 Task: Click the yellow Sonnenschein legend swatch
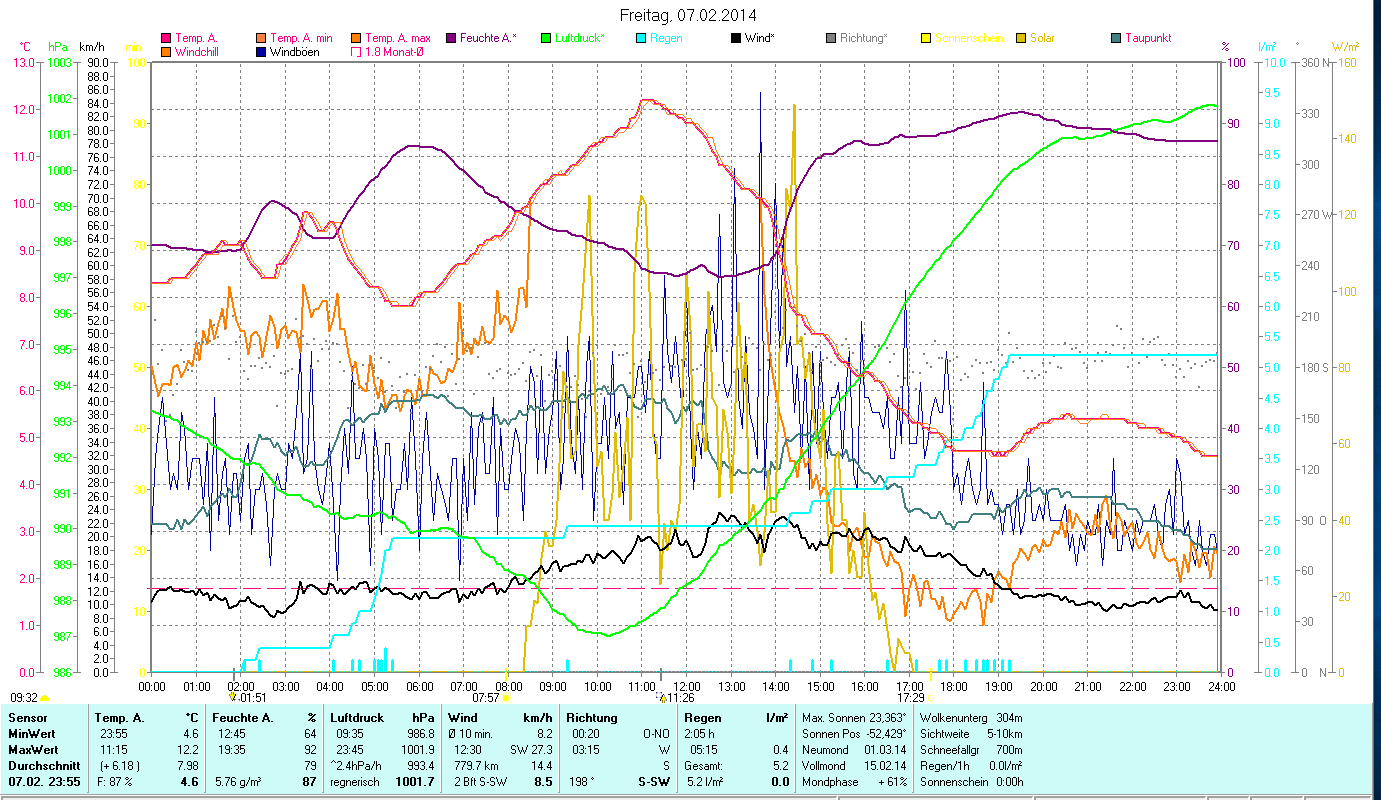point(925,38)
